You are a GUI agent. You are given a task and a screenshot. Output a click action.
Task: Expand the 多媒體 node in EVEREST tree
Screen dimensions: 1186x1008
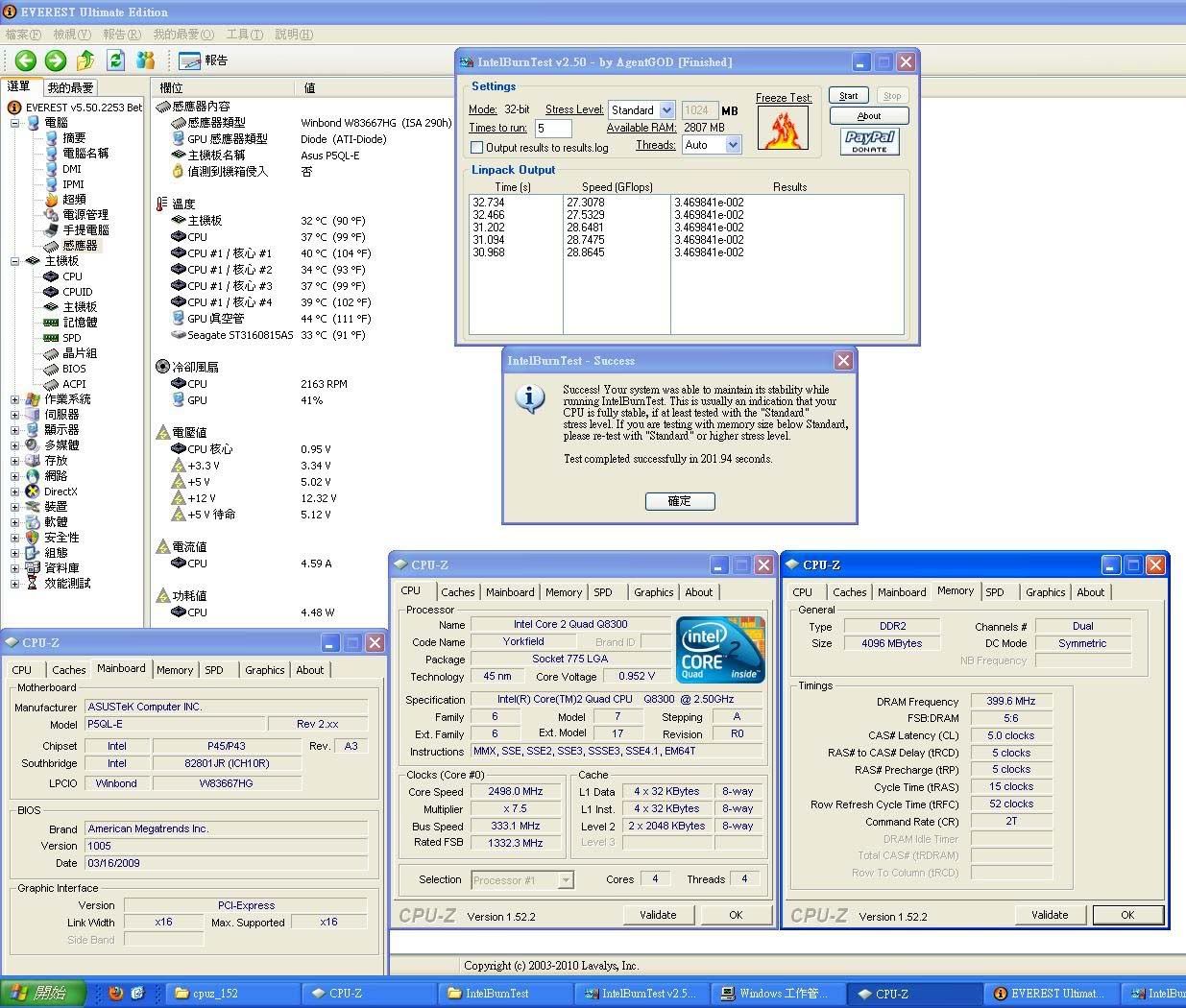point(15,445)
